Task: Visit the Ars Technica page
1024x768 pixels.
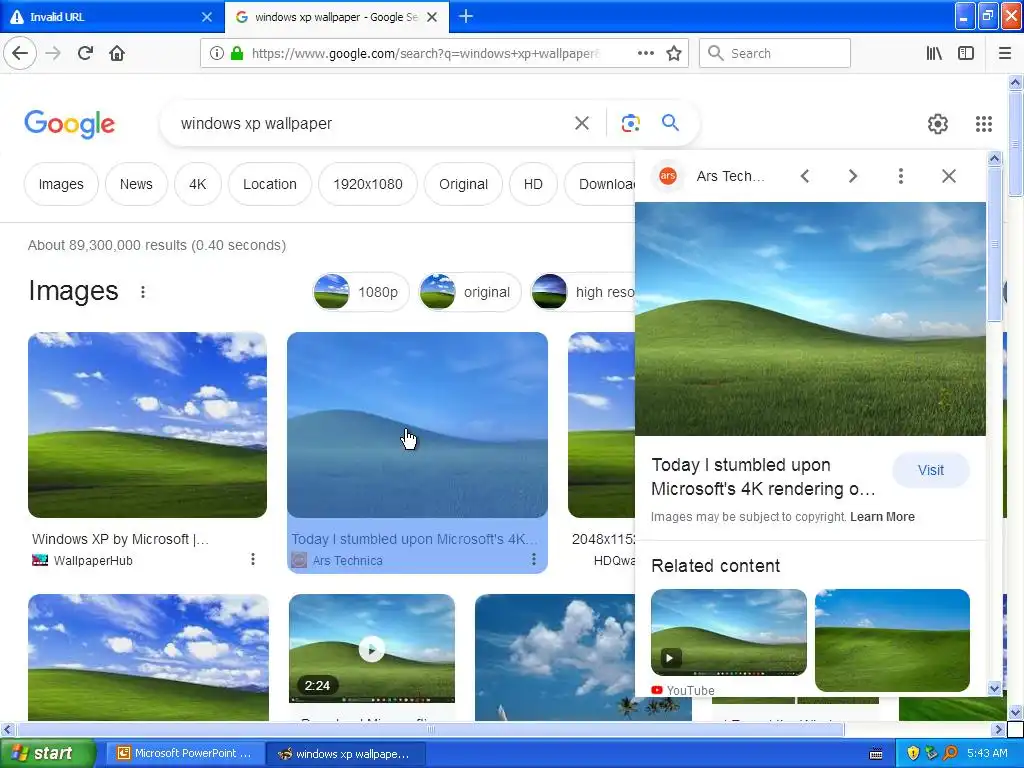Action: click(931, 470)
